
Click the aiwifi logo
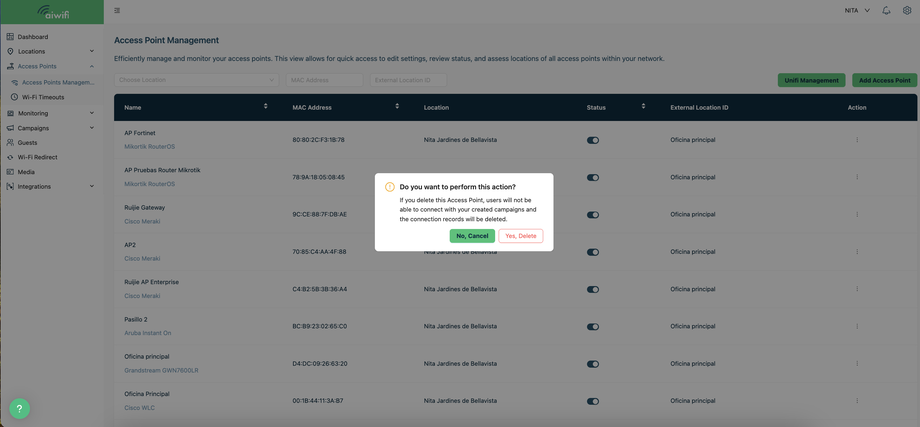click(52, 12)
